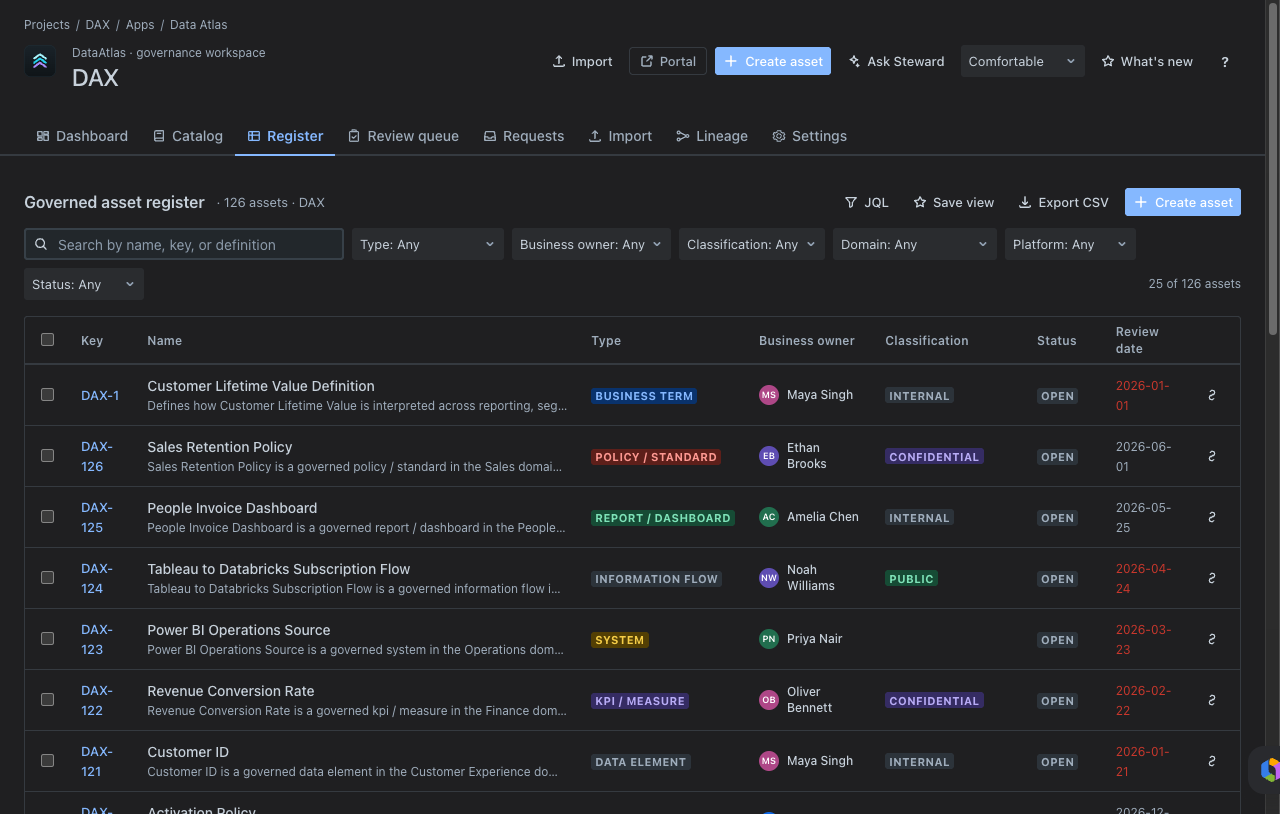Click Projects in the breadcrumb
This screenshot has width=1280, height=814.
(x=47, y=24)
